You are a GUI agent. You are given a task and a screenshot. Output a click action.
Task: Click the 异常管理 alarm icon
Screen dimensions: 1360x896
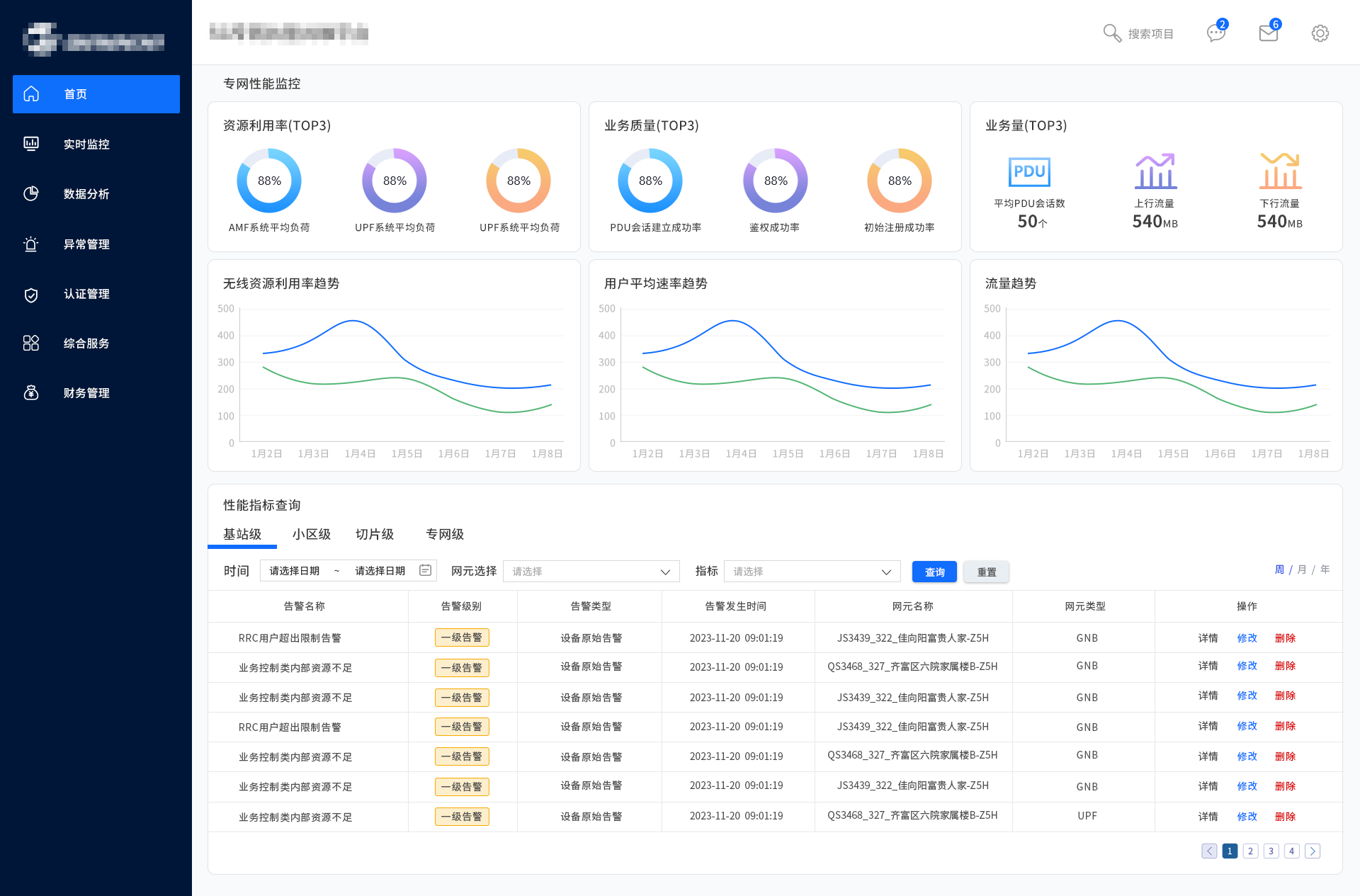(31, 244)
